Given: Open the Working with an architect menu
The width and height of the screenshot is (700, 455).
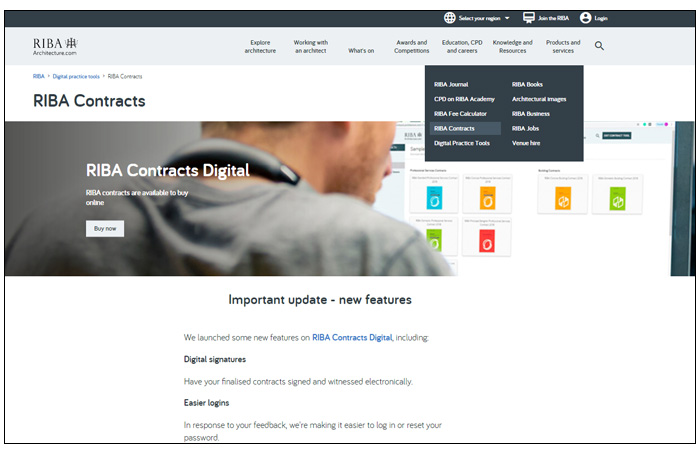Looking at the screenshot, I should (311, 46).
